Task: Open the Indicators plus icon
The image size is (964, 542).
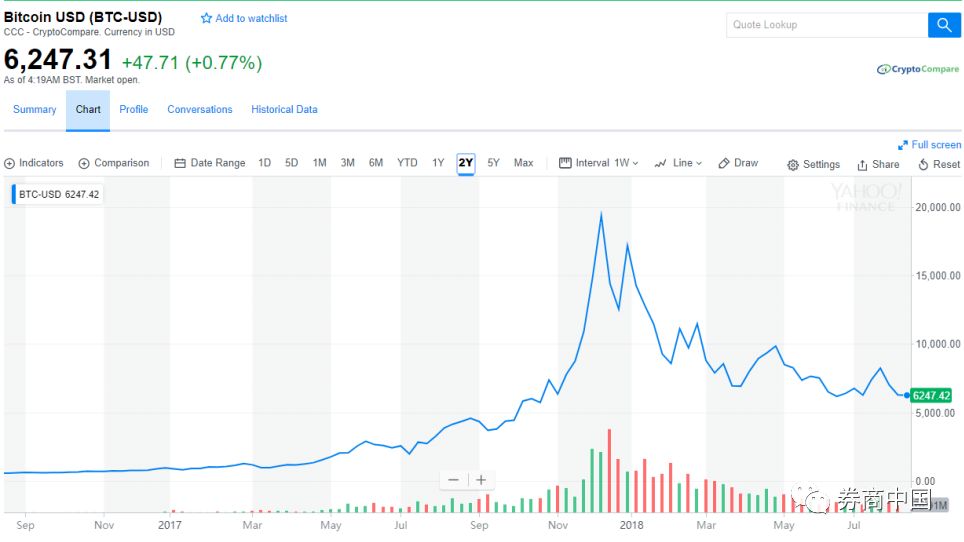Action: click(x=10, y=163)
